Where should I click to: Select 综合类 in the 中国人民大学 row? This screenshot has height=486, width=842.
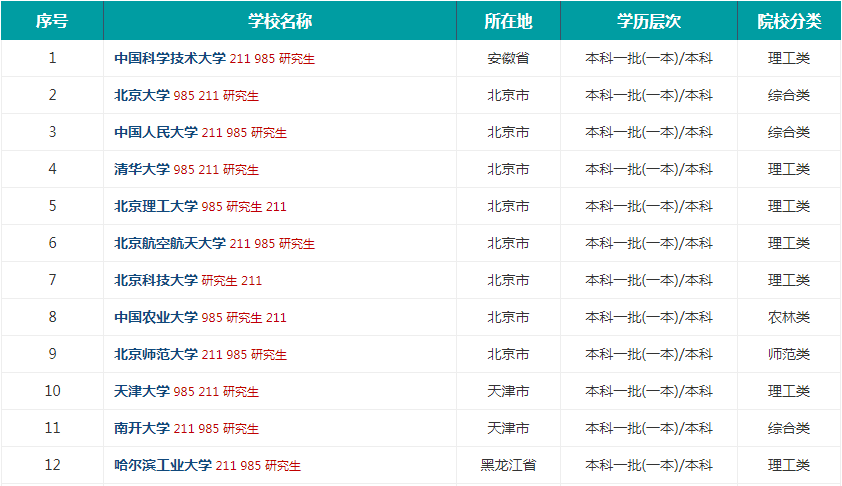tap(789, 132)
